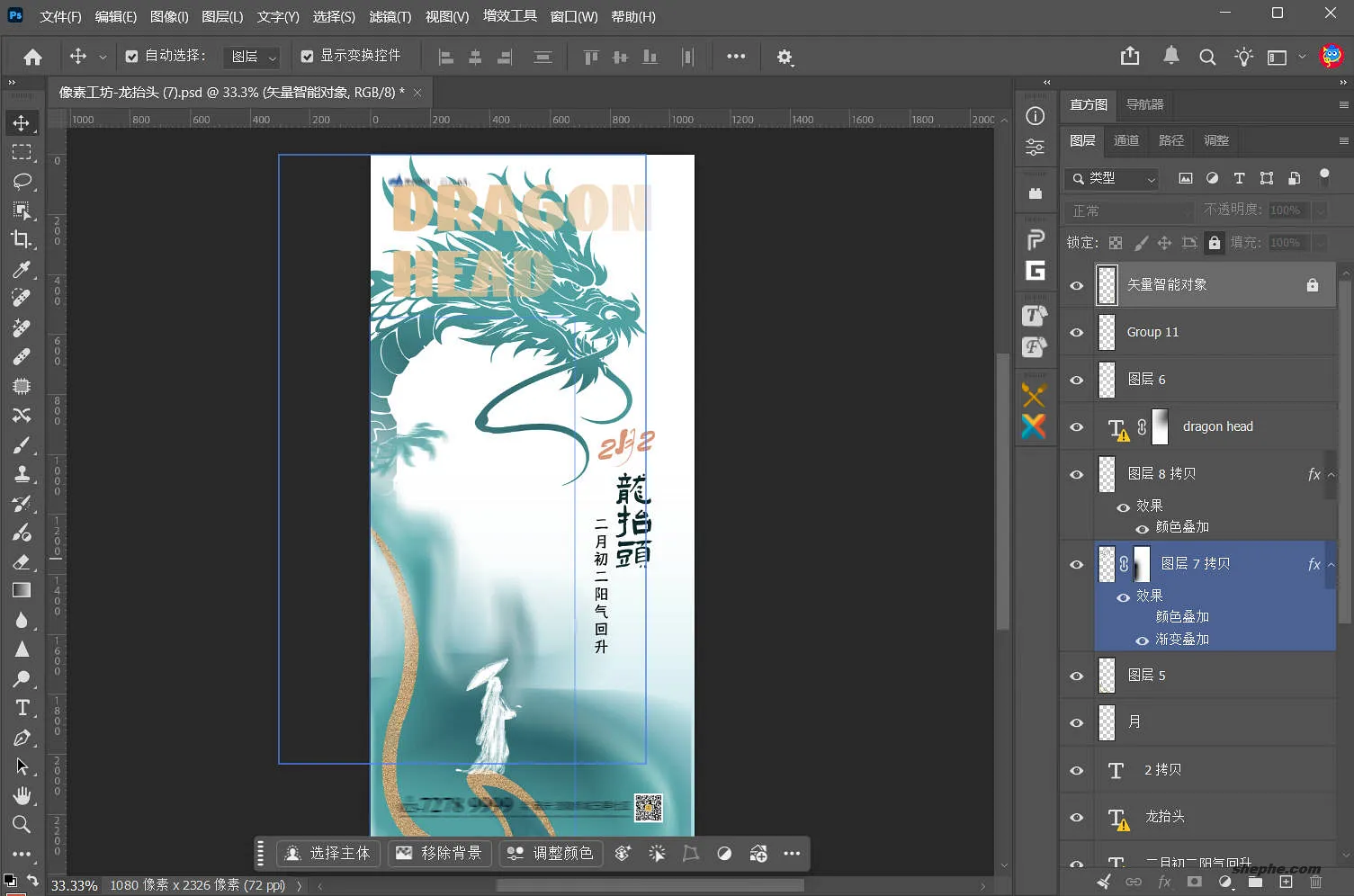Open the fill value dropdown arrow
Viewport: 1354px width, 896px height.
pyautogui.click(x=1320, y=243)
